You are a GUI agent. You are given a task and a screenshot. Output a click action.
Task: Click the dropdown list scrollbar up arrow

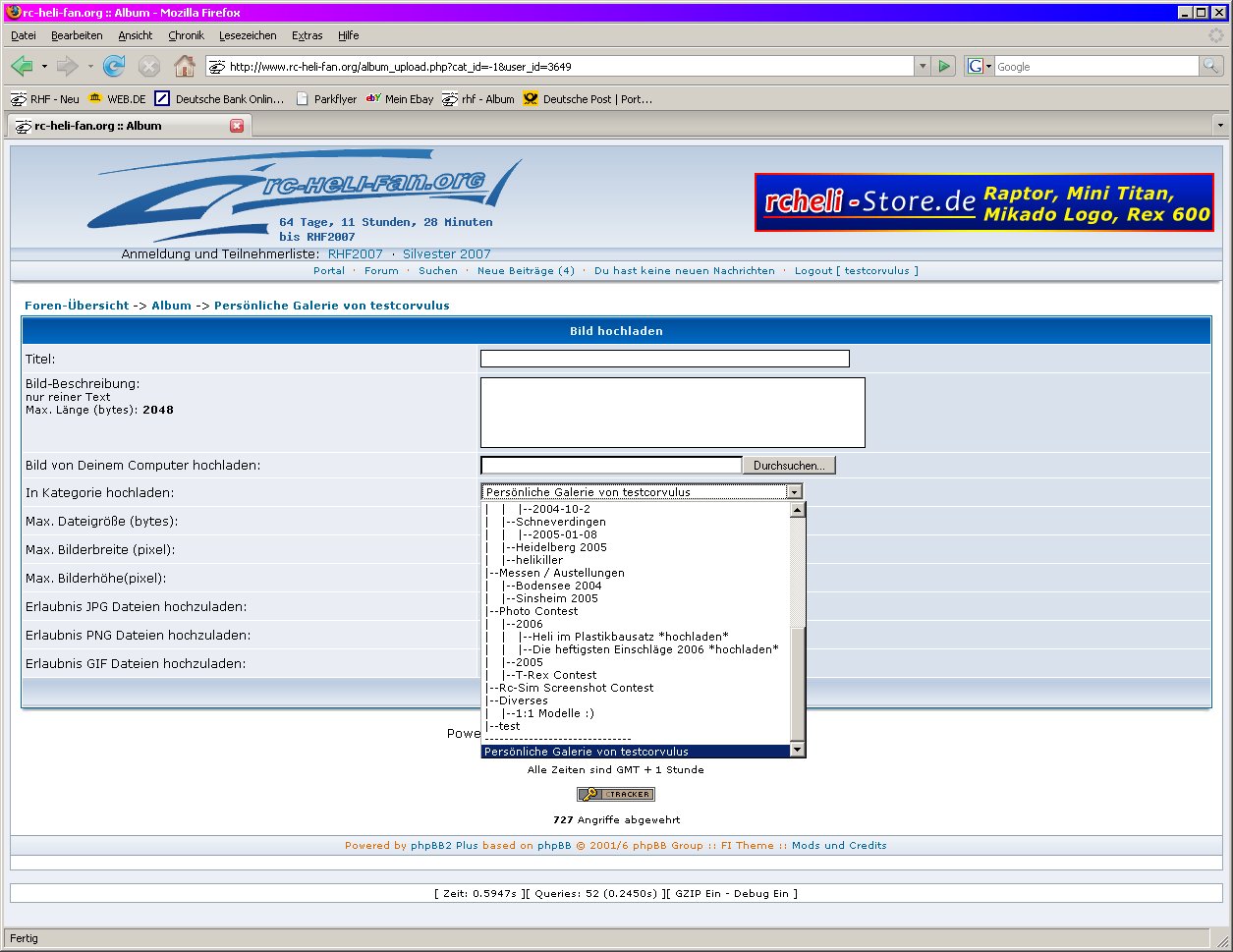798,510
